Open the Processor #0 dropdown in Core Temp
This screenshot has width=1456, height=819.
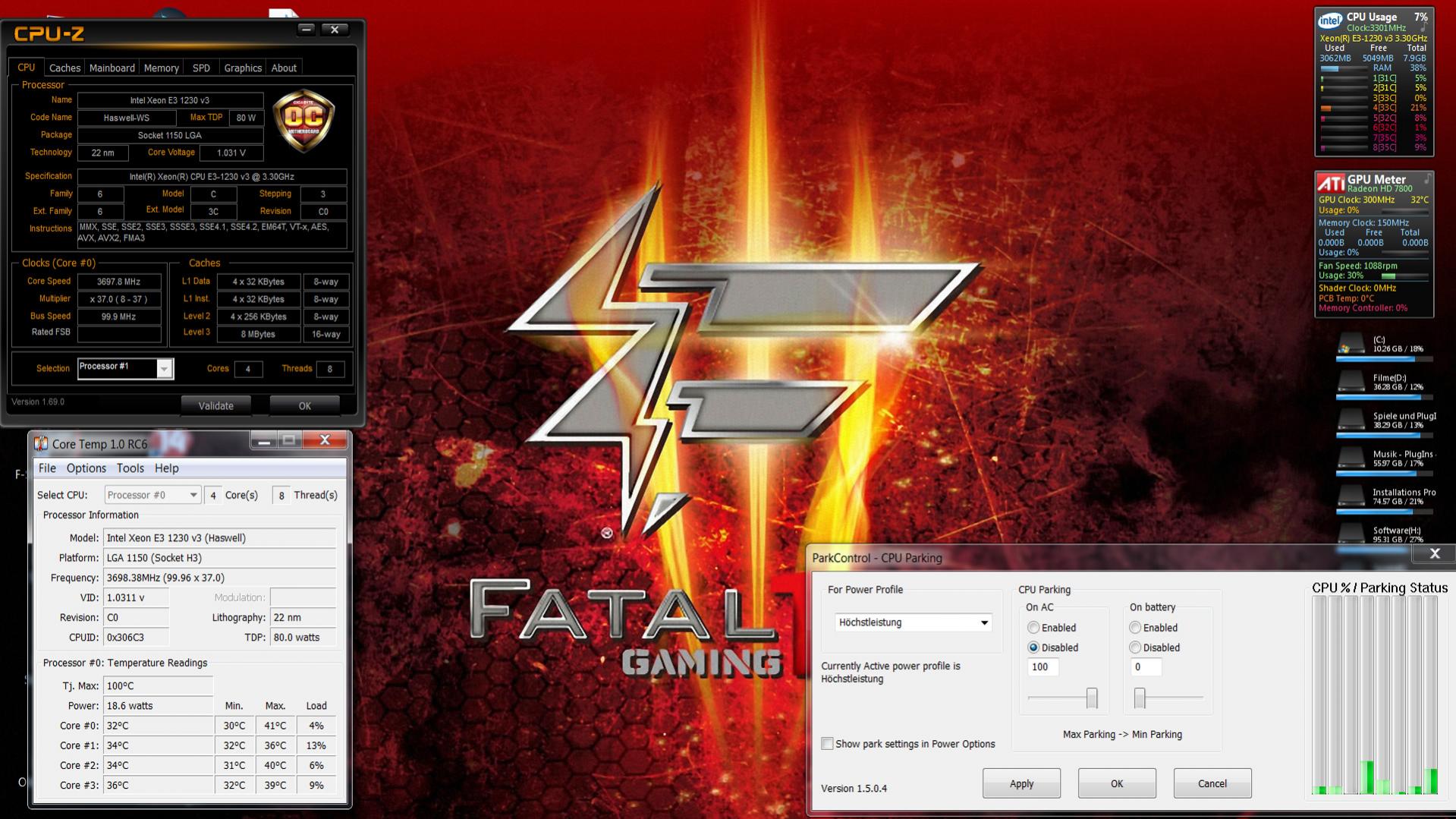tap(153, 495)
